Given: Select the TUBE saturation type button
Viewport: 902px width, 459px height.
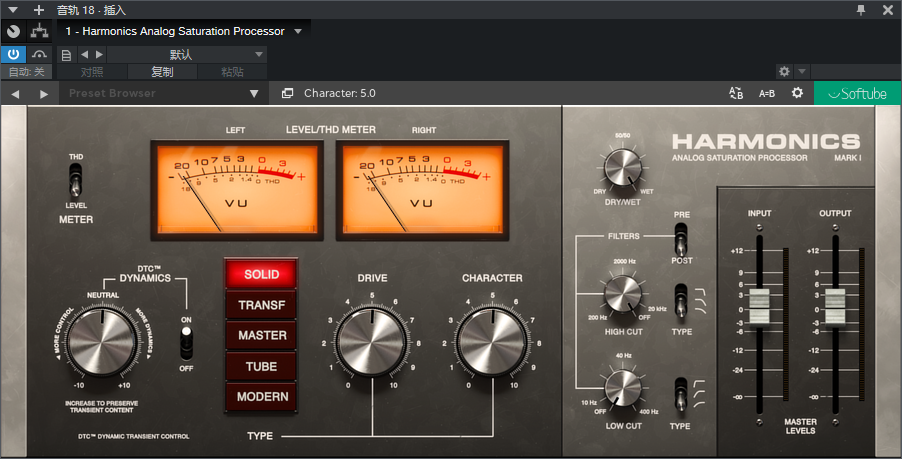Looking at the screenshot, I should point(262,366).
